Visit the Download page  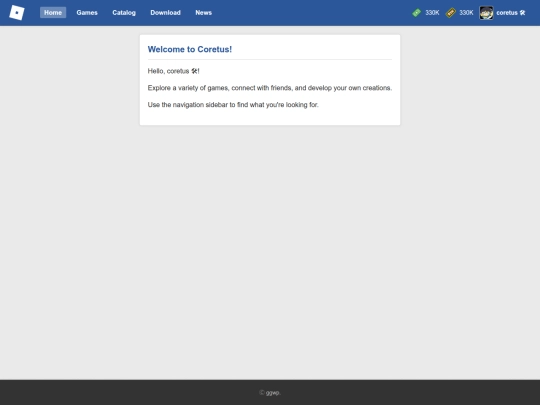tap(165, 12)
